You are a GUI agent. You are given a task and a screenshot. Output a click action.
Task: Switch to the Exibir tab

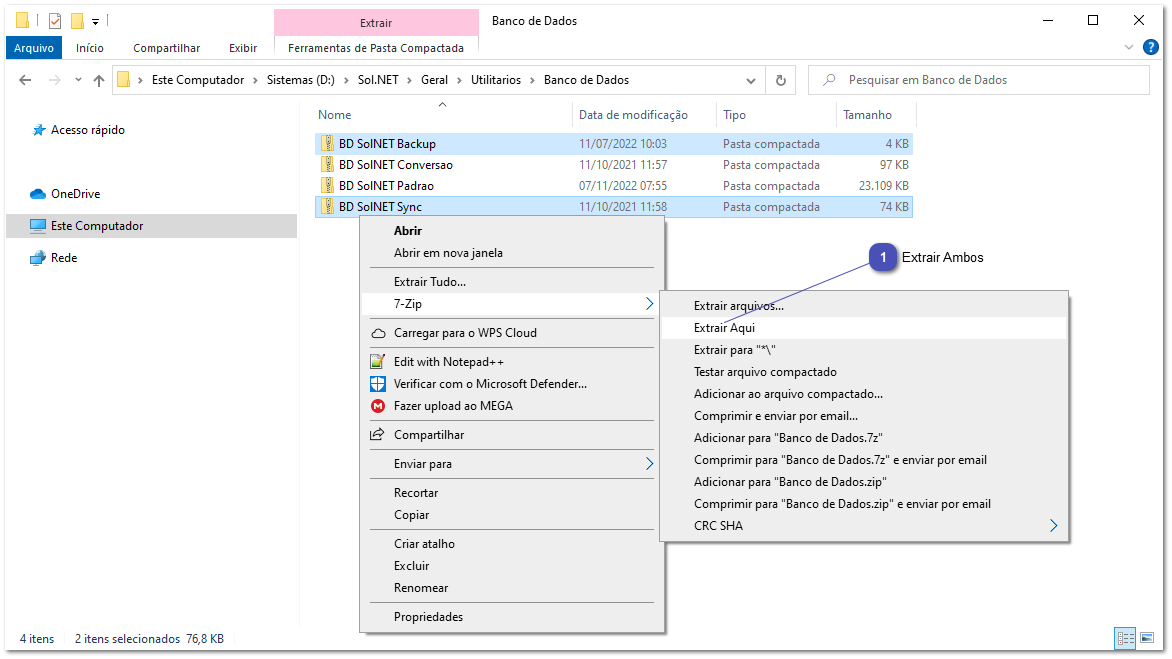click(x=242, y=47)
